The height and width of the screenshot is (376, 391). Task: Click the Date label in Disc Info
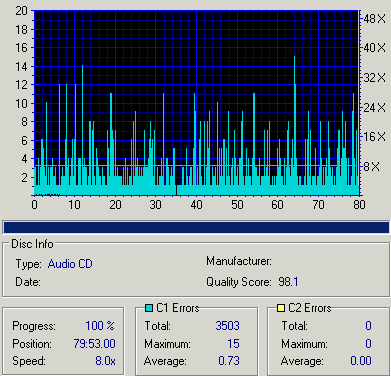click(28, 282)
